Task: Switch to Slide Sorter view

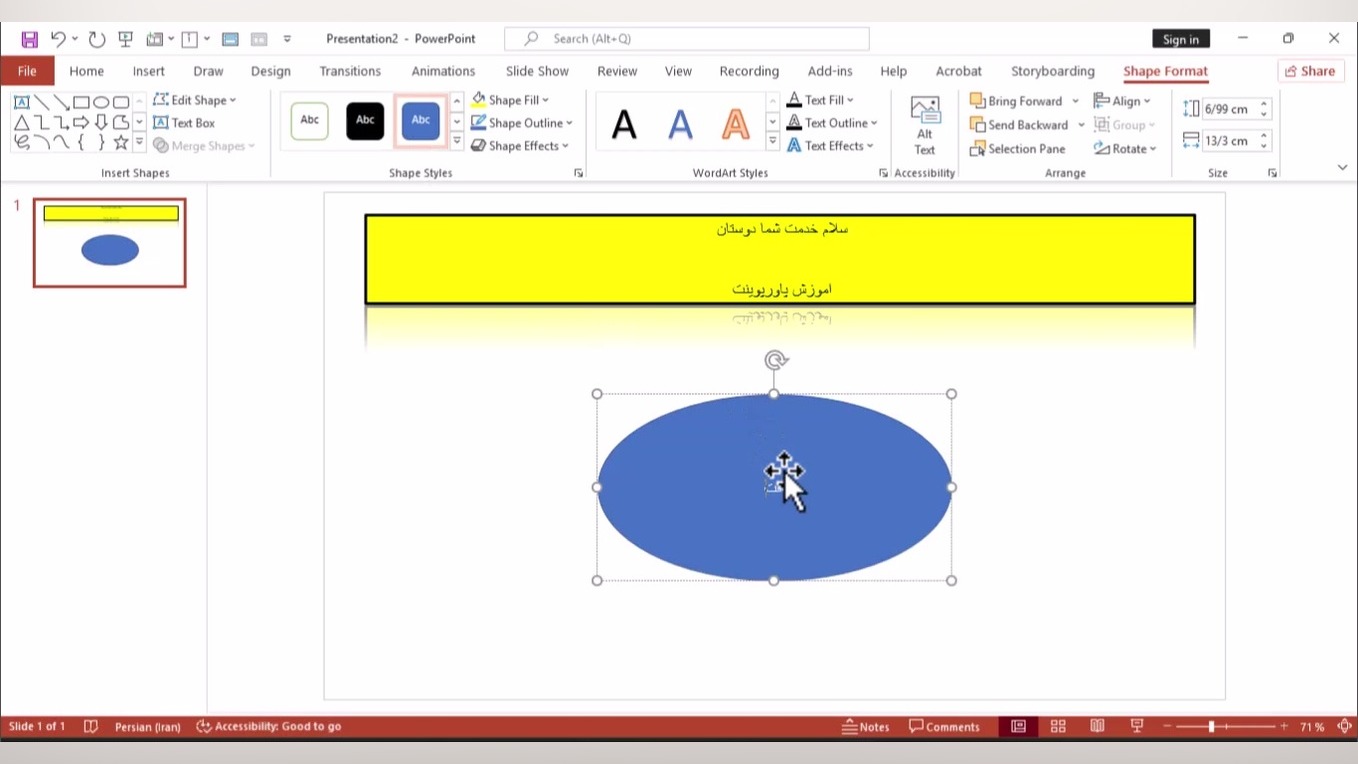Action: click(1058, 727)
